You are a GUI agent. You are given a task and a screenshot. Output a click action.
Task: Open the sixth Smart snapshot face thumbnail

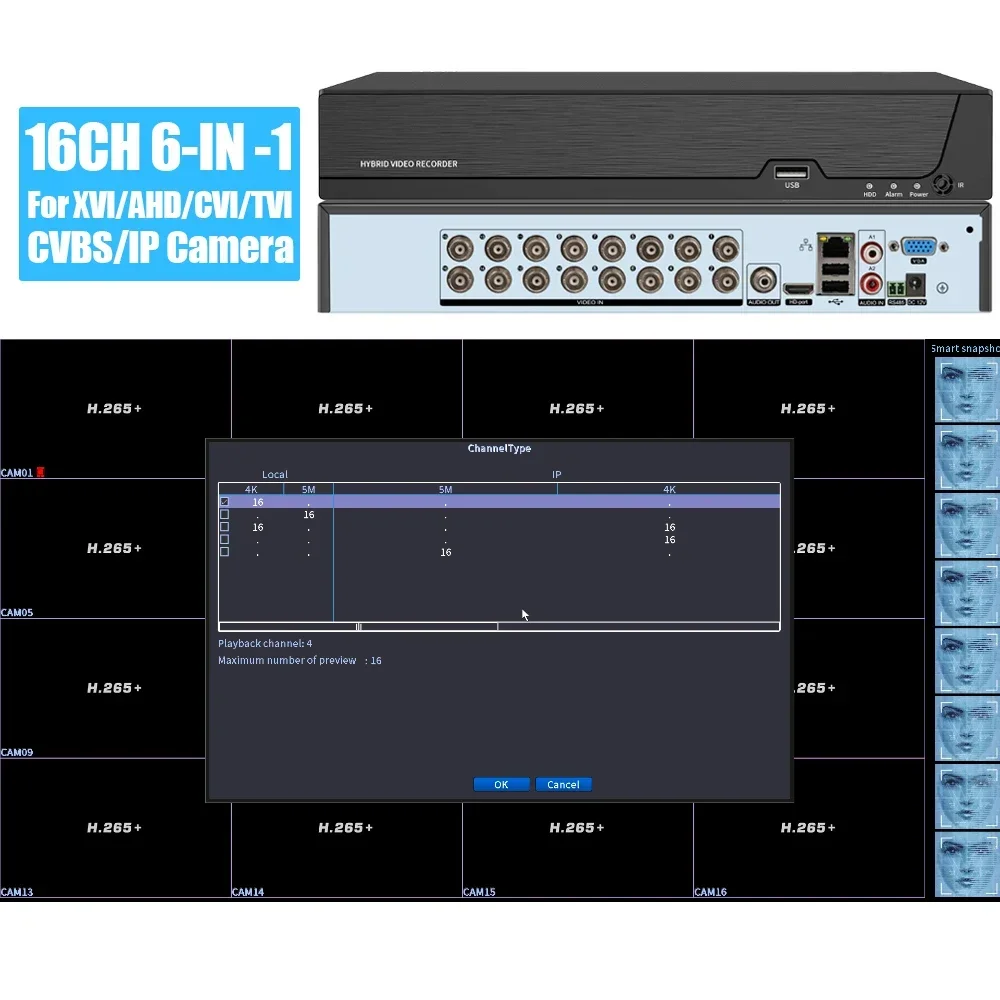[967, 728]
